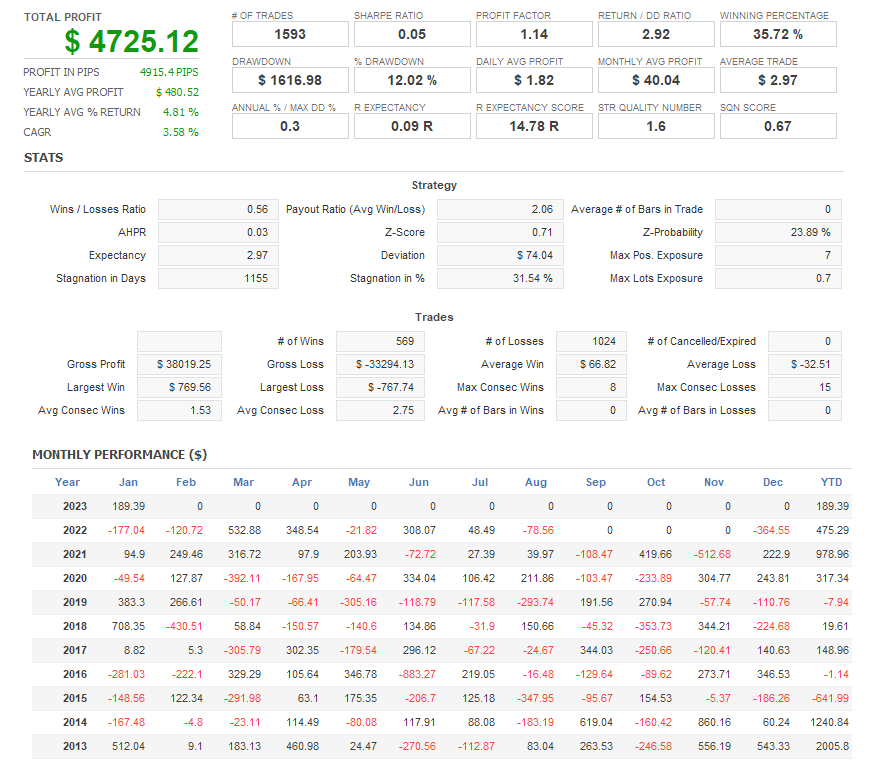This screenshot has height=774, width=881.
Task: Select the # of Trades value 1593
Action: tap(290, 34)
